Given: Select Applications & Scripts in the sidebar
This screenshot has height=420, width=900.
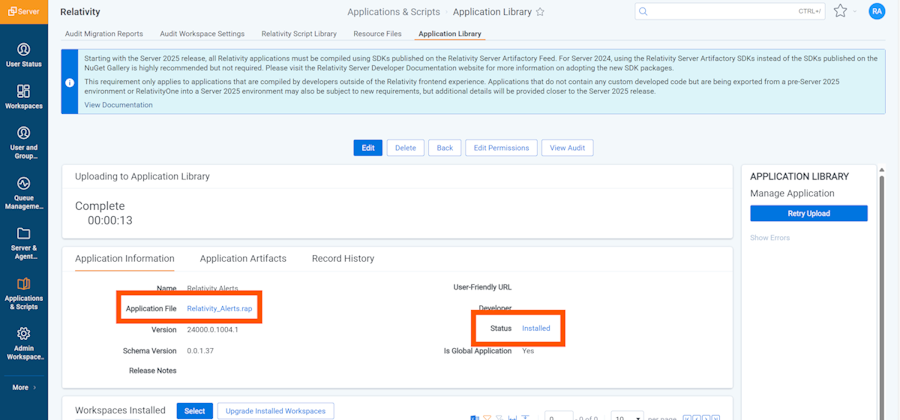Looking at the screenshot, I should pos(24,294).
